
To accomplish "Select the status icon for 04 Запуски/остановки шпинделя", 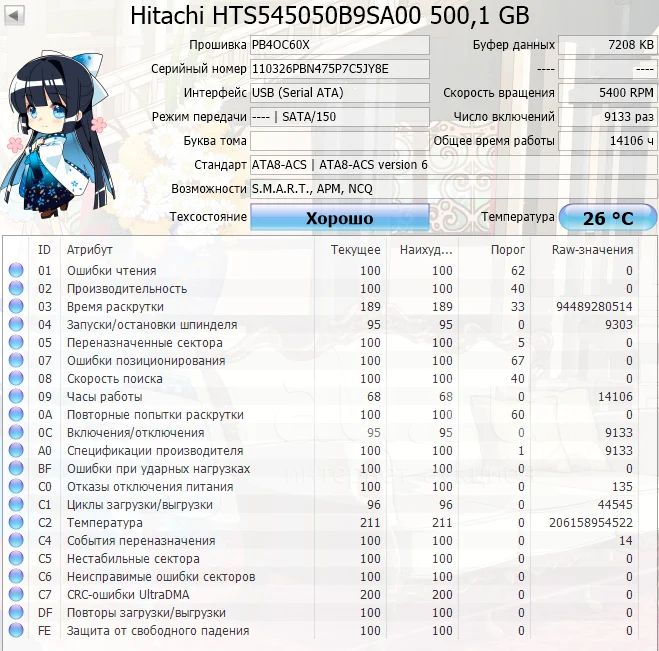I will click(x=16, y=324).
